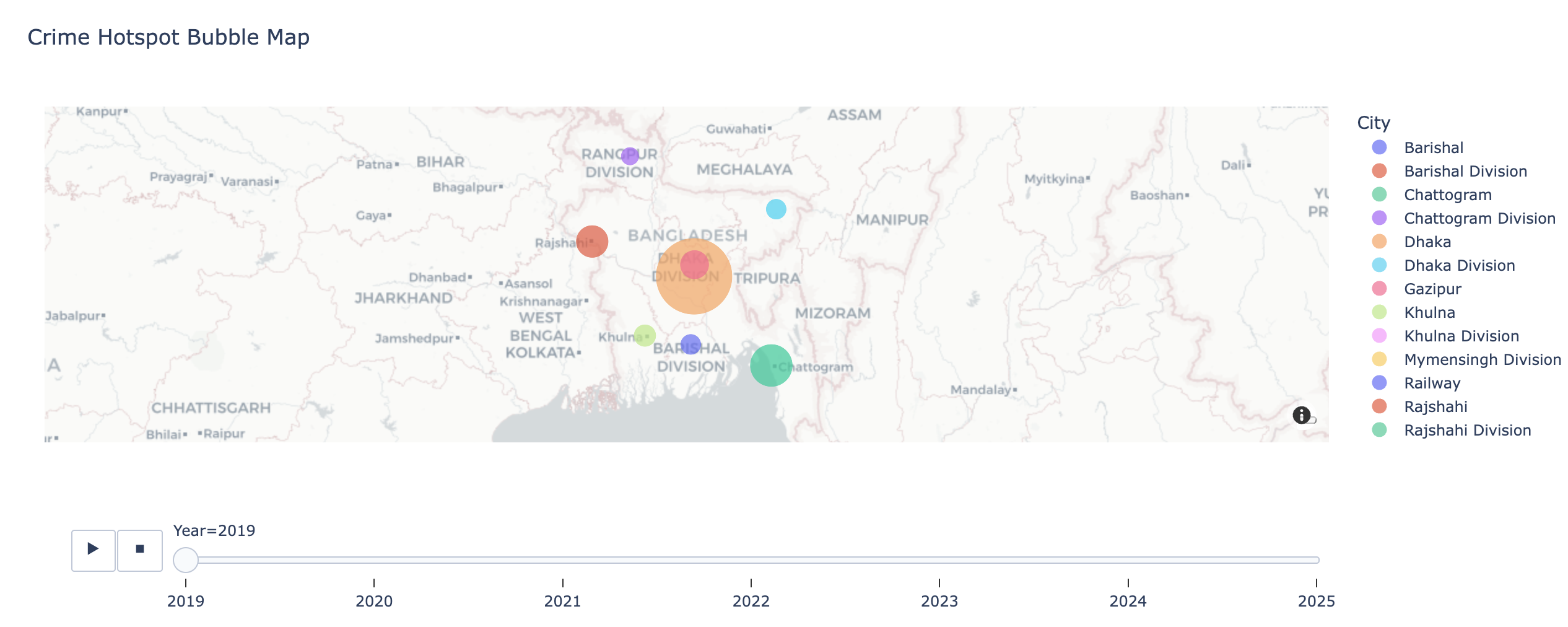Toggle the Khulna Division legend entry
The width and height of the screenshot is (1568, 627).
coord(1461,336)
